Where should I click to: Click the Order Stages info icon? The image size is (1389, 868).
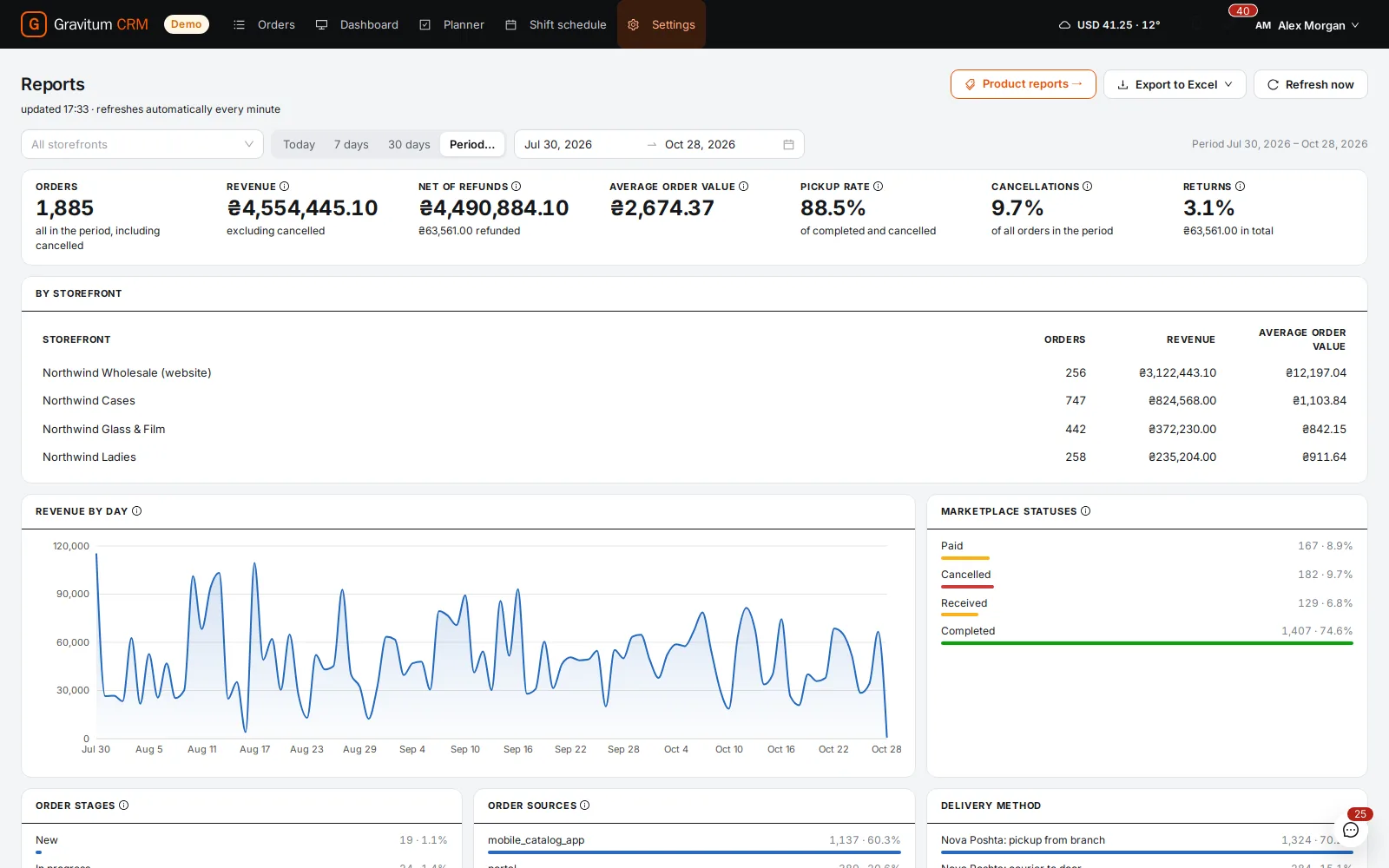click(123, 806)
